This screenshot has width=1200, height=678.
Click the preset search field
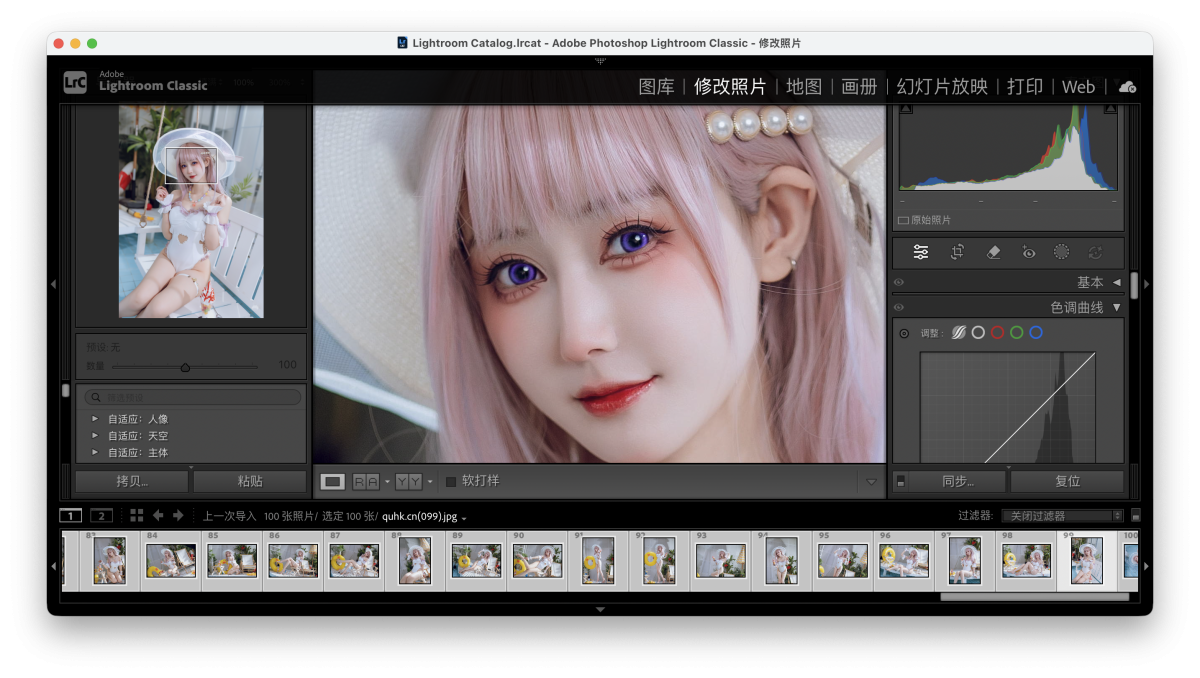pyautogui.click(x=192, y=397)
